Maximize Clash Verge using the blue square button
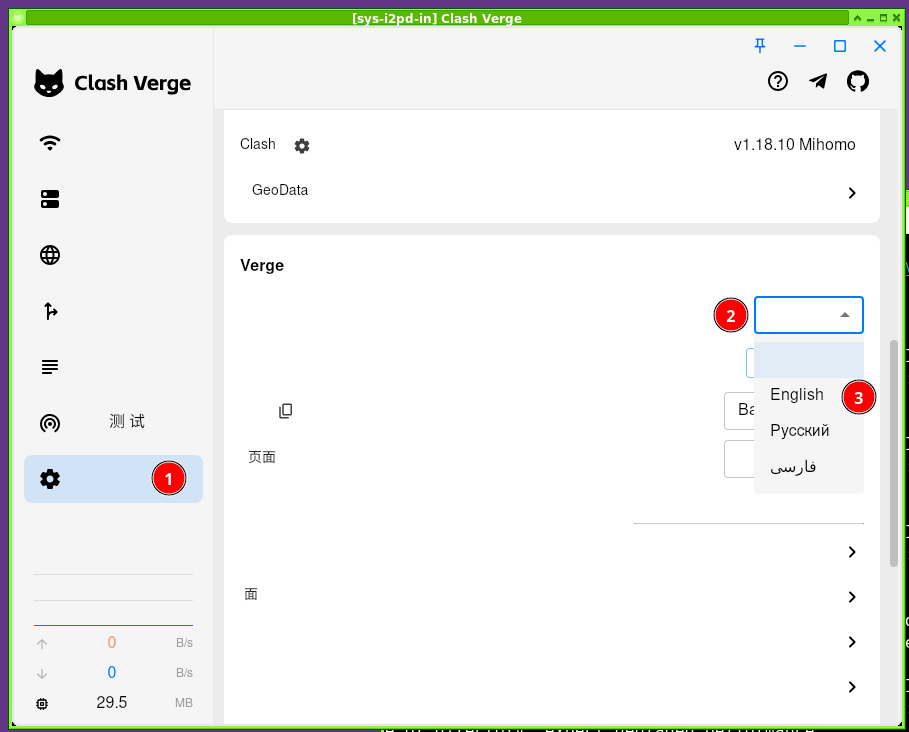 click(x=839, y=46)
